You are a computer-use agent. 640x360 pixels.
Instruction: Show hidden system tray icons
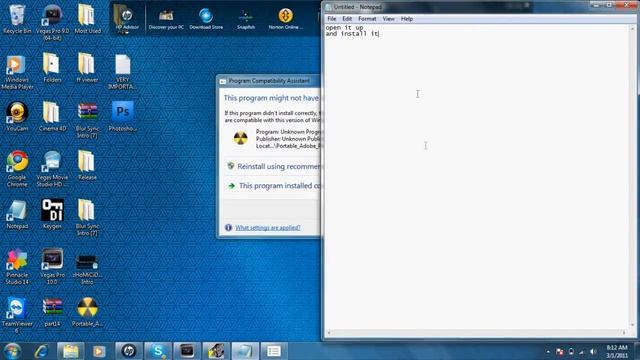(x=548, y=351)
